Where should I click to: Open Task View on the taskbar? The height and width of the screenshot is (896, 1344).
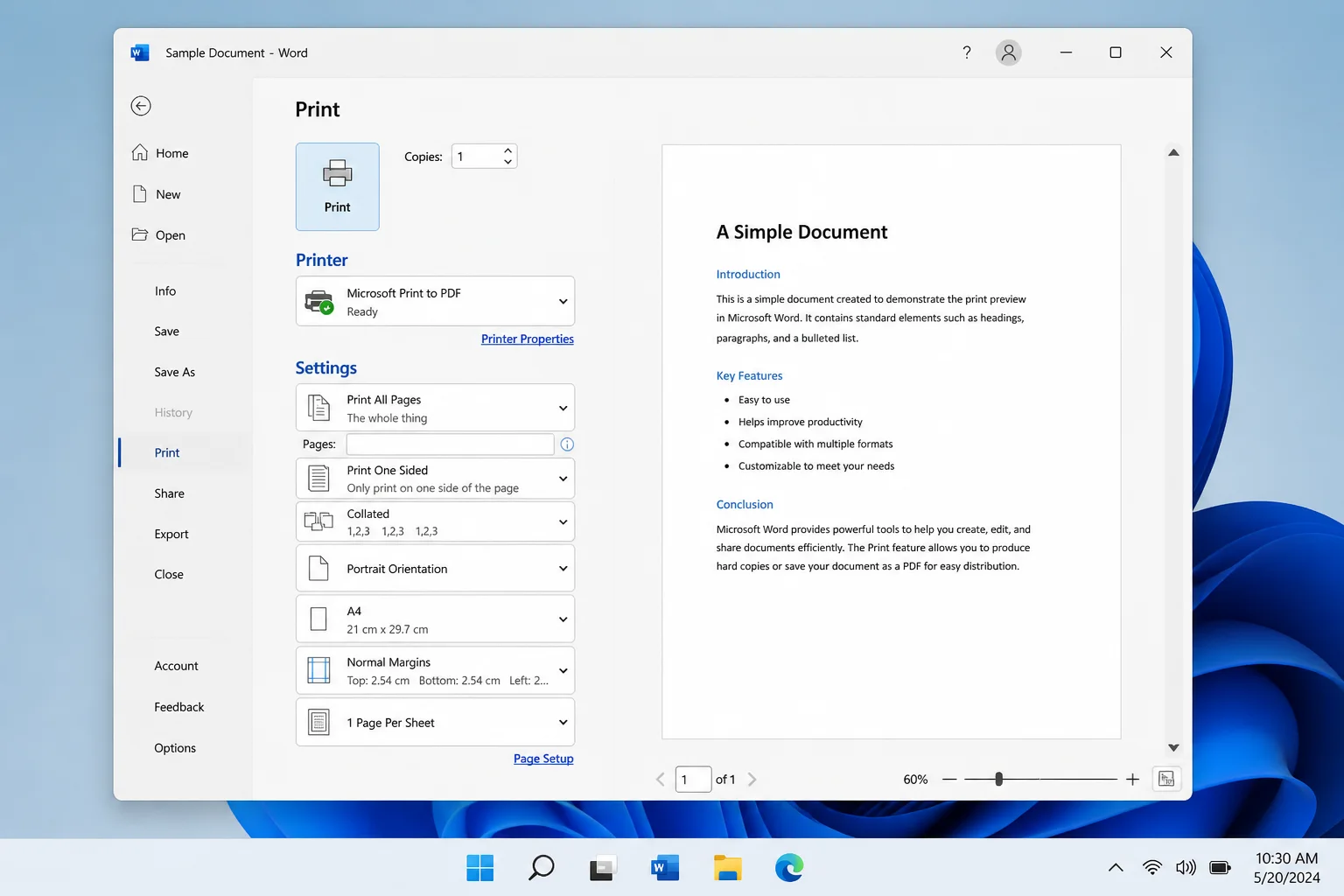point(603,867)
